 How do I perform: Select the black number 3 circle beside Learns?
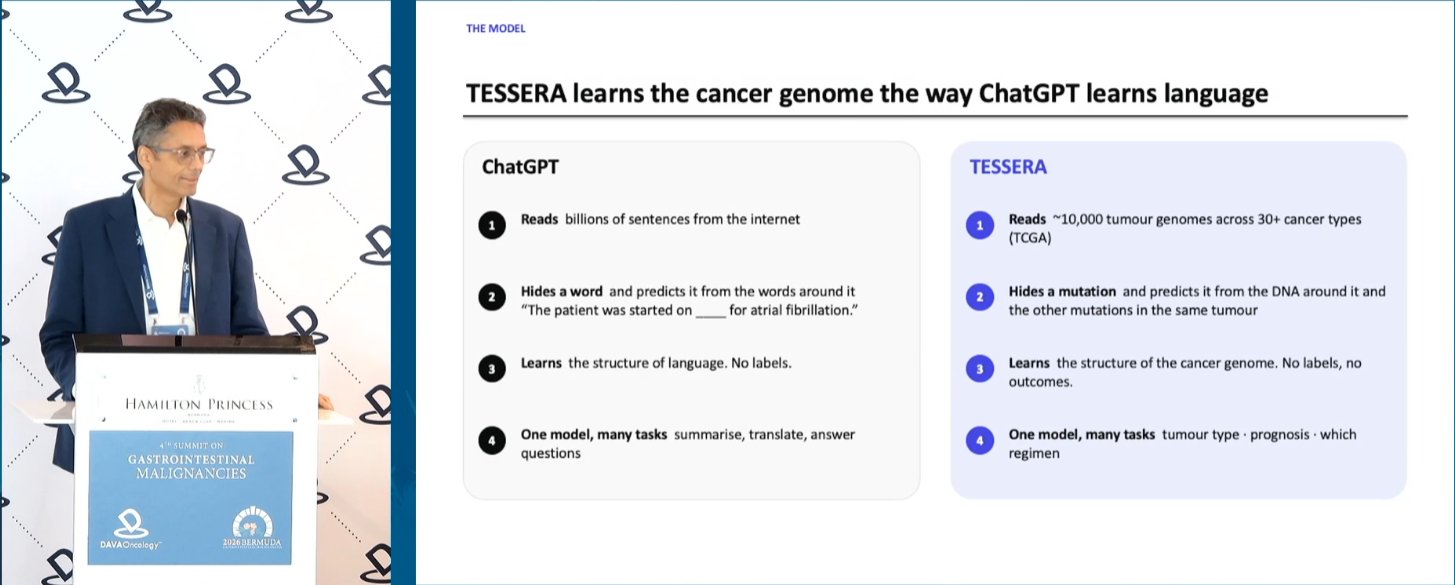click(x=491, y=369)
